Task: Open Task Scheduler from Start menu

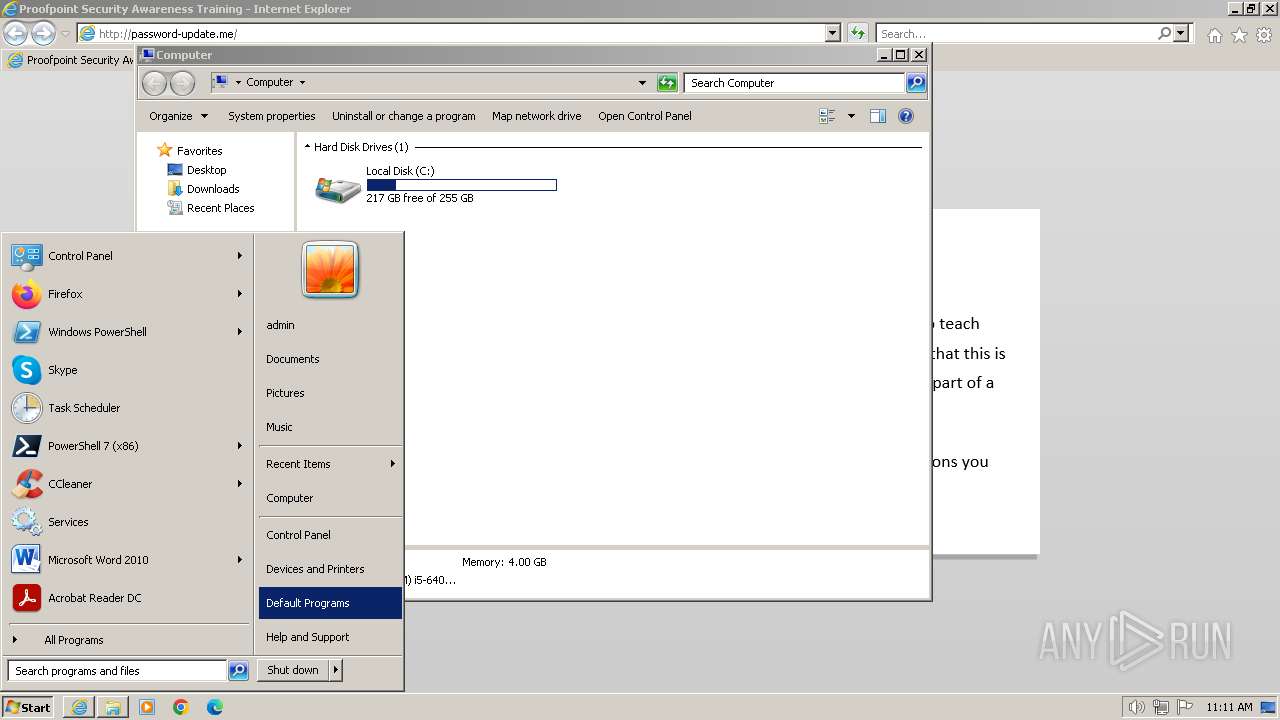Action: point(126,408)
